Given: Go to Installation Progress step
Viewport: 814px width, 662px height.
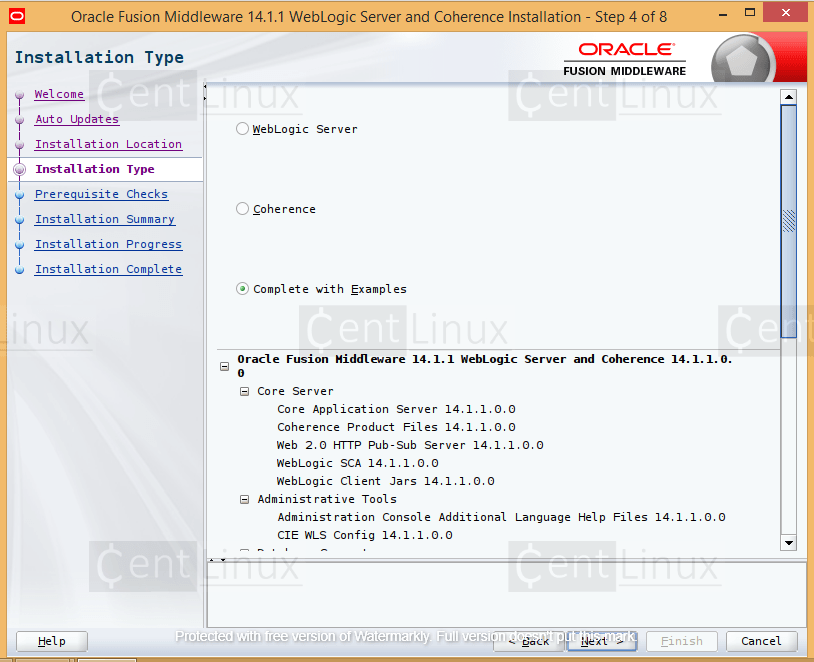Looking at the screenshot, I should [x=108, y=244].
